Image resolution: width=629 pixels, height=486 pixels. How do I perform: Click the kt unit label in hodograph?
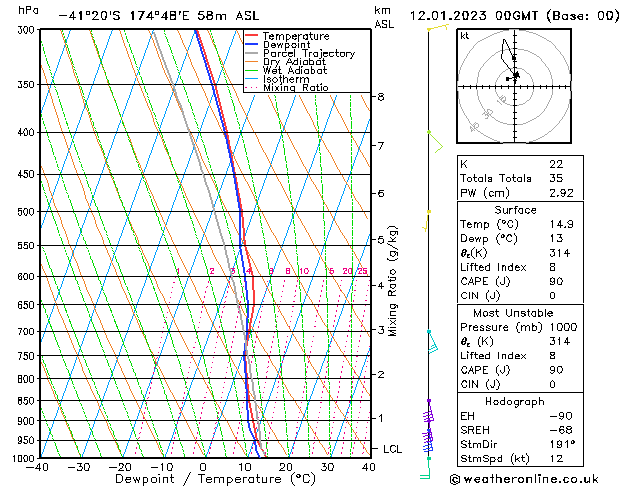[x=465, y=36]
